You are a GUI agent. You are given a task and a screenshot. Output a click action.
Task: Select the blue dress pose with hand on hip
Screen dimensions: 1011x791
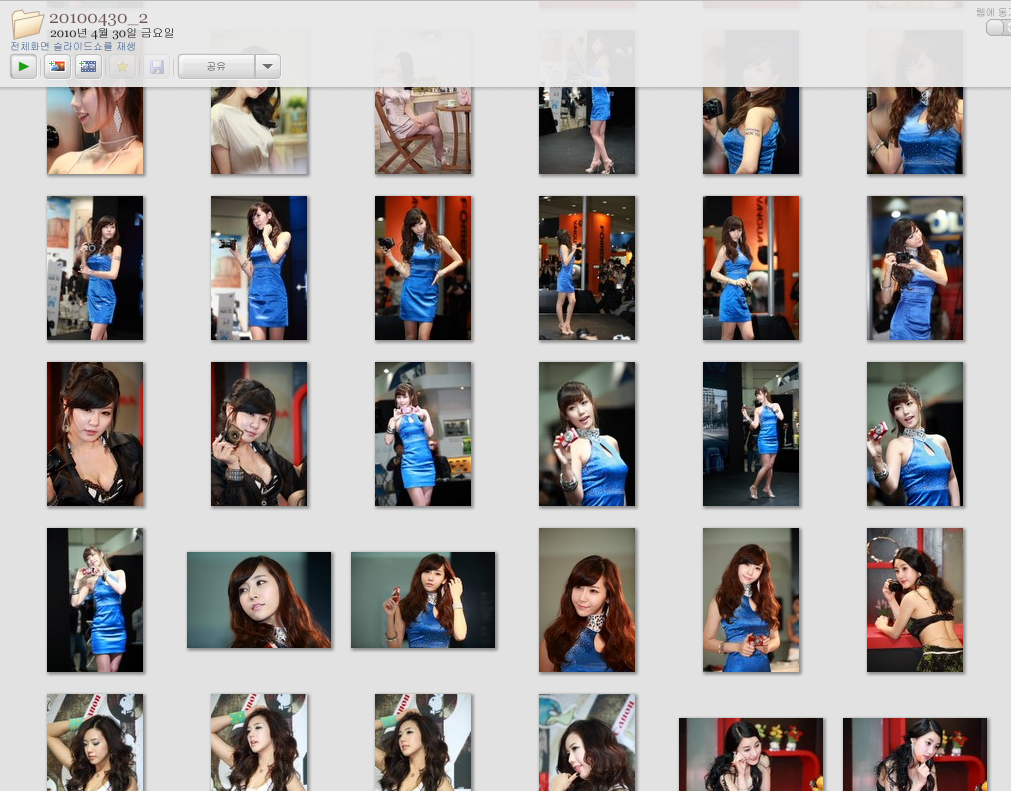[x=423, y=268]
